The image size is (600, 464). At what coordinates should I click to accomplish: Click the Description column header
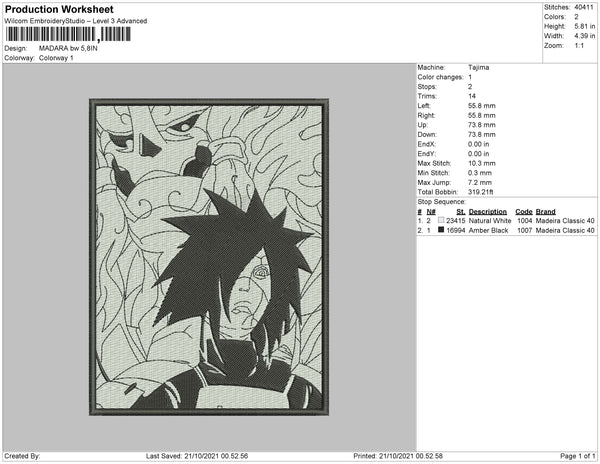[x=488, y=212]
